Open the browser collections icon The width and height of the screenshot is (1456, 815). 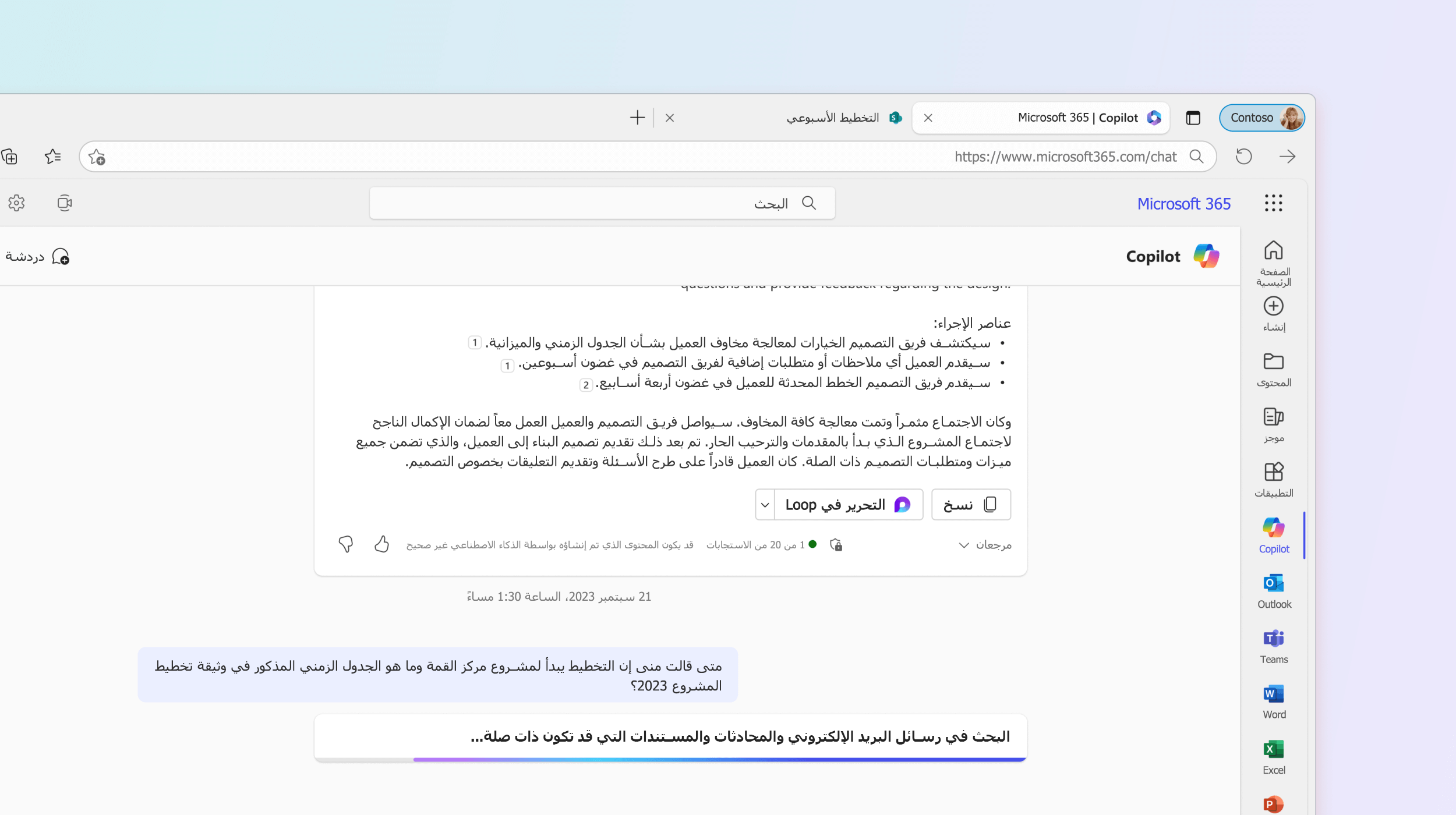click(9, 157)
